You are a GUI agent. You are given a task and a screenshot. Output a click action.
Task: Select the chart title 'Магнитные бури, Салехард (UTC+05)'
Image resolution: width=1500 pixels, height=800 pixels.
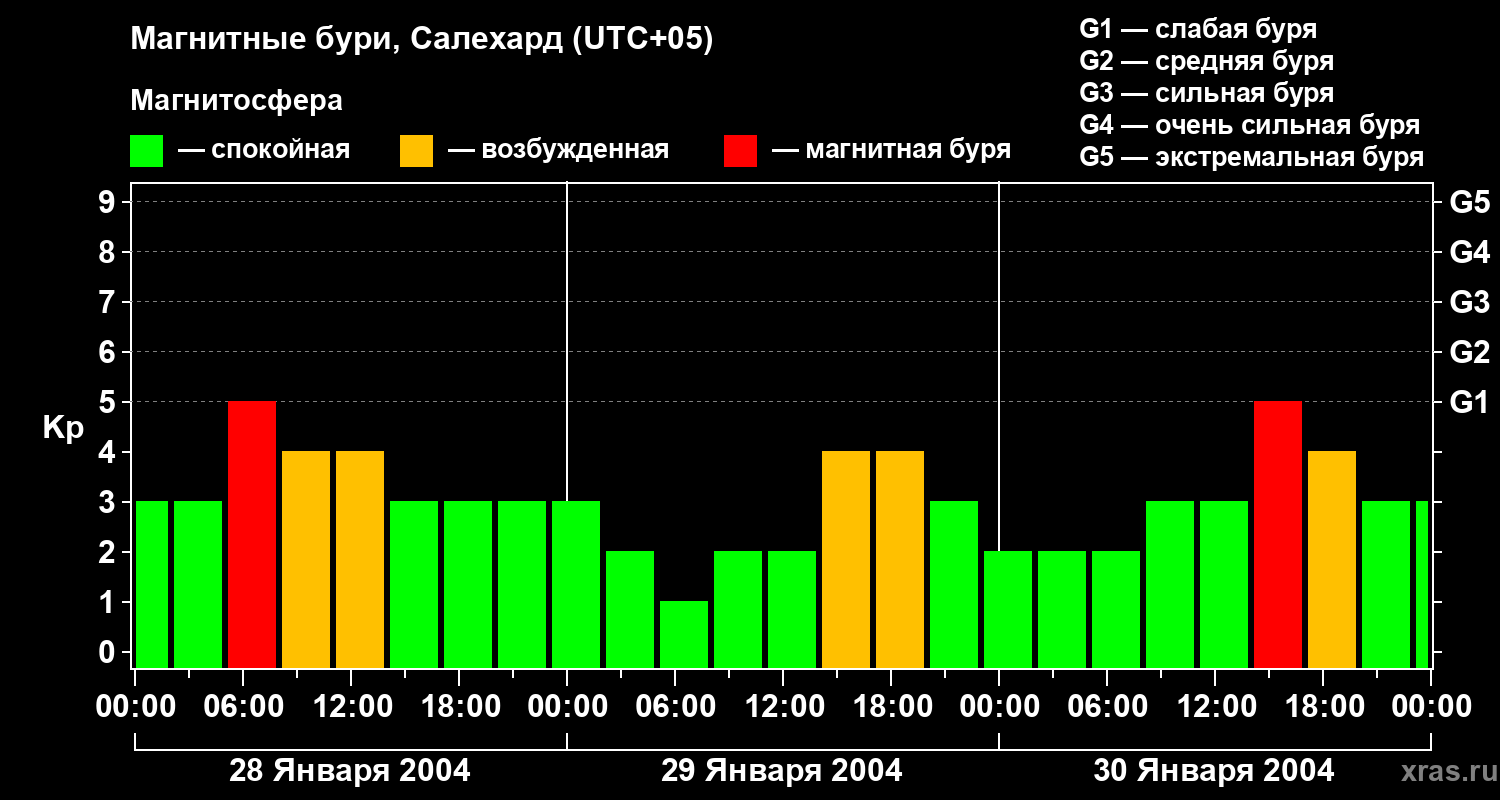pyautogui.click(x=421, y=40)
